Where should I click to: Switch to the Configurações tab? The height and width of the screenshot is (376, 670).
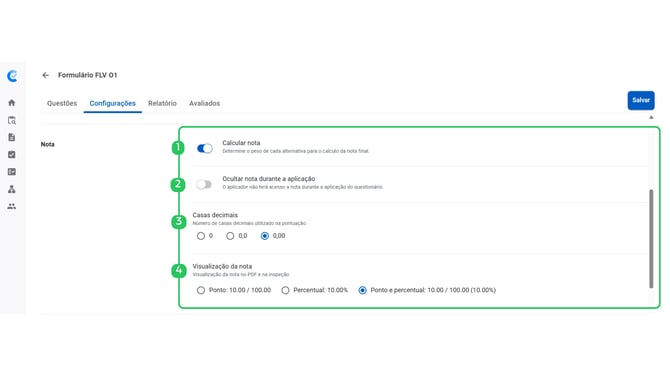pyautogui.click(x=112, y=103)
